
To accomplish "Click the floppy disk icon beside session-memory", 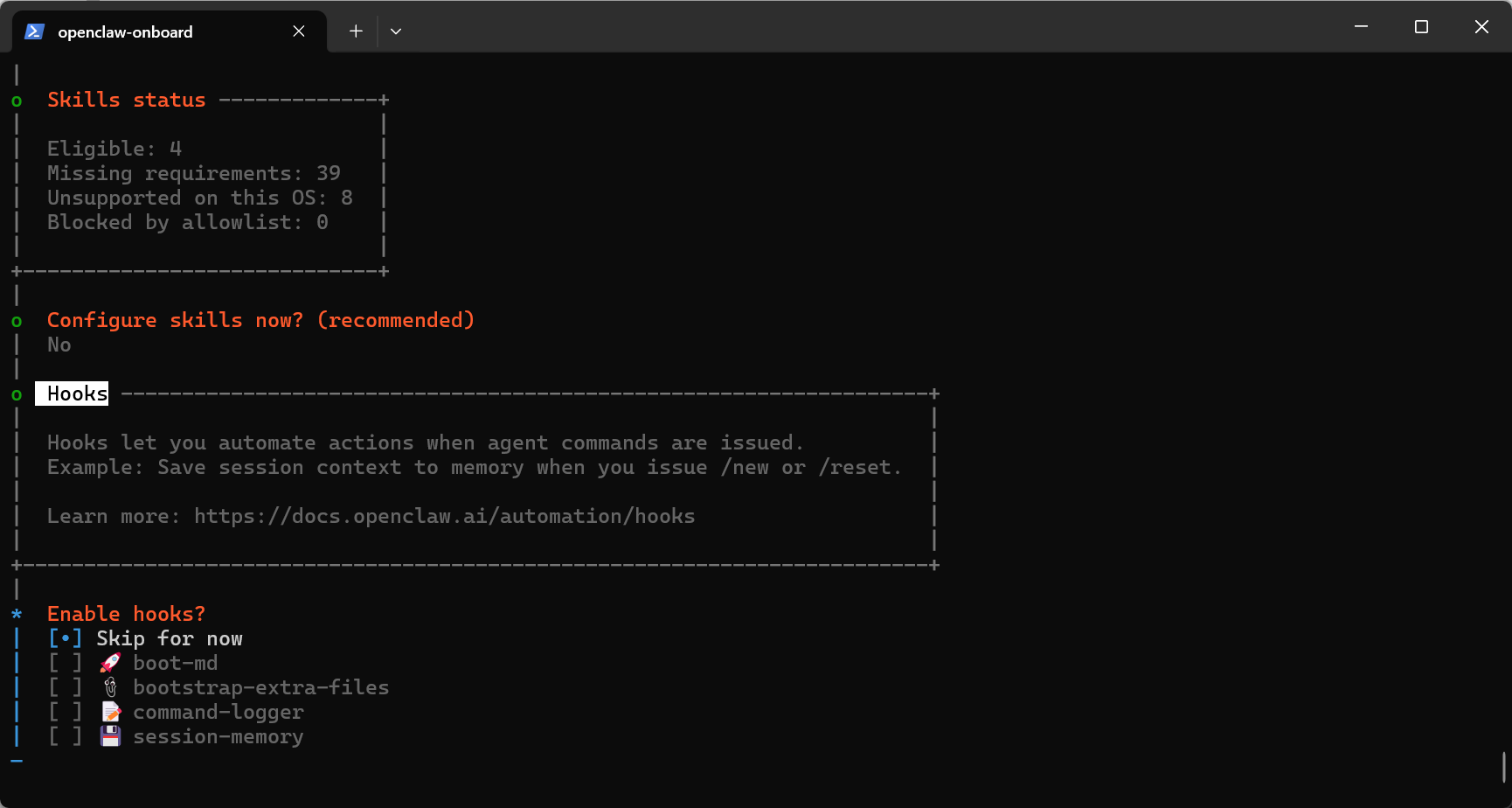I will pyautogui.click(x=110, y=736).
